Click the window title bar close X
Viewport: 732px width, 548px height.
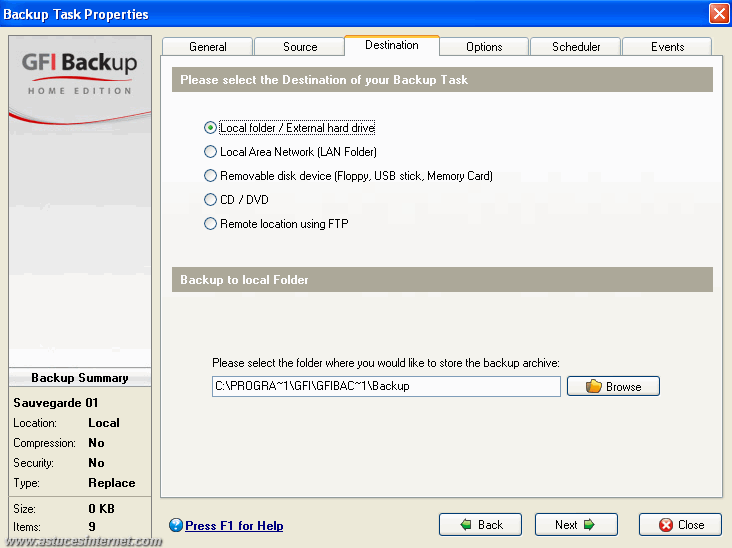pyautogui.click(x=719, y=14)
